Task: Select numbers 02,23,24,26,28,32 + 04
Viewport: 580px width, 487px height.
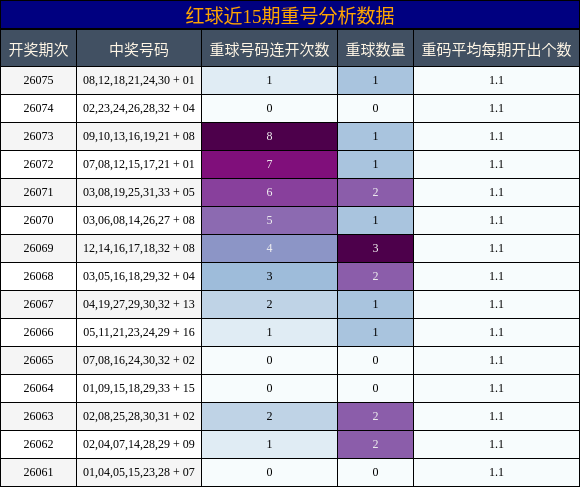Action: (x=139, y=108)
